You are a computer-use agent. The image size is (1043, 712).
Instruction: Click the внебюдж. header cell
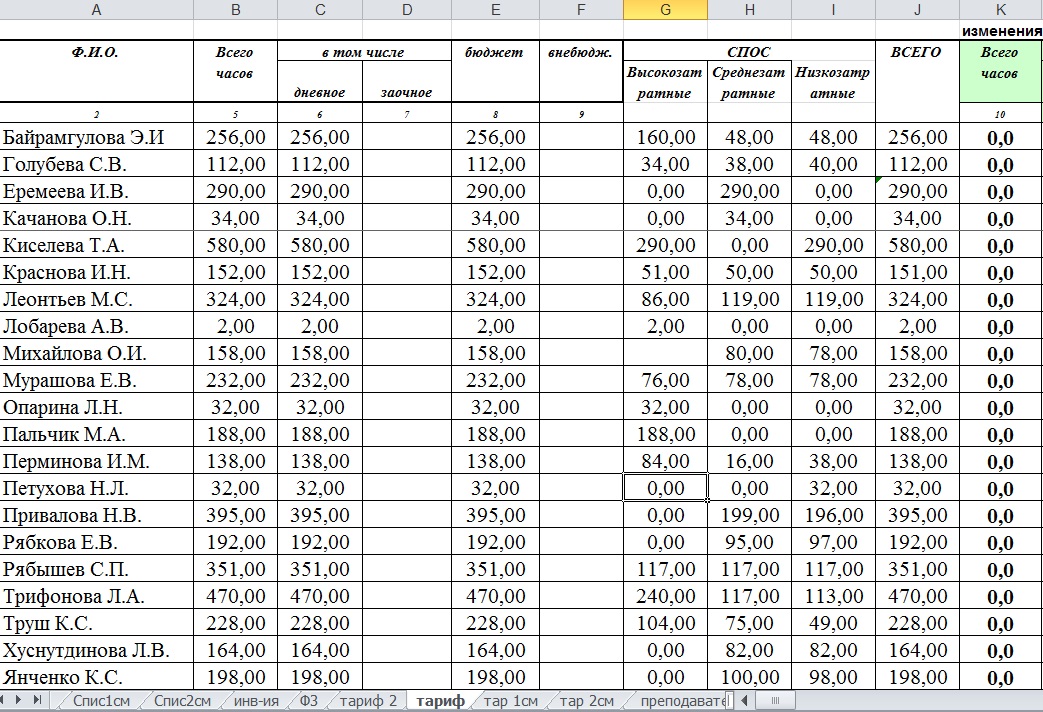[581, 71]
